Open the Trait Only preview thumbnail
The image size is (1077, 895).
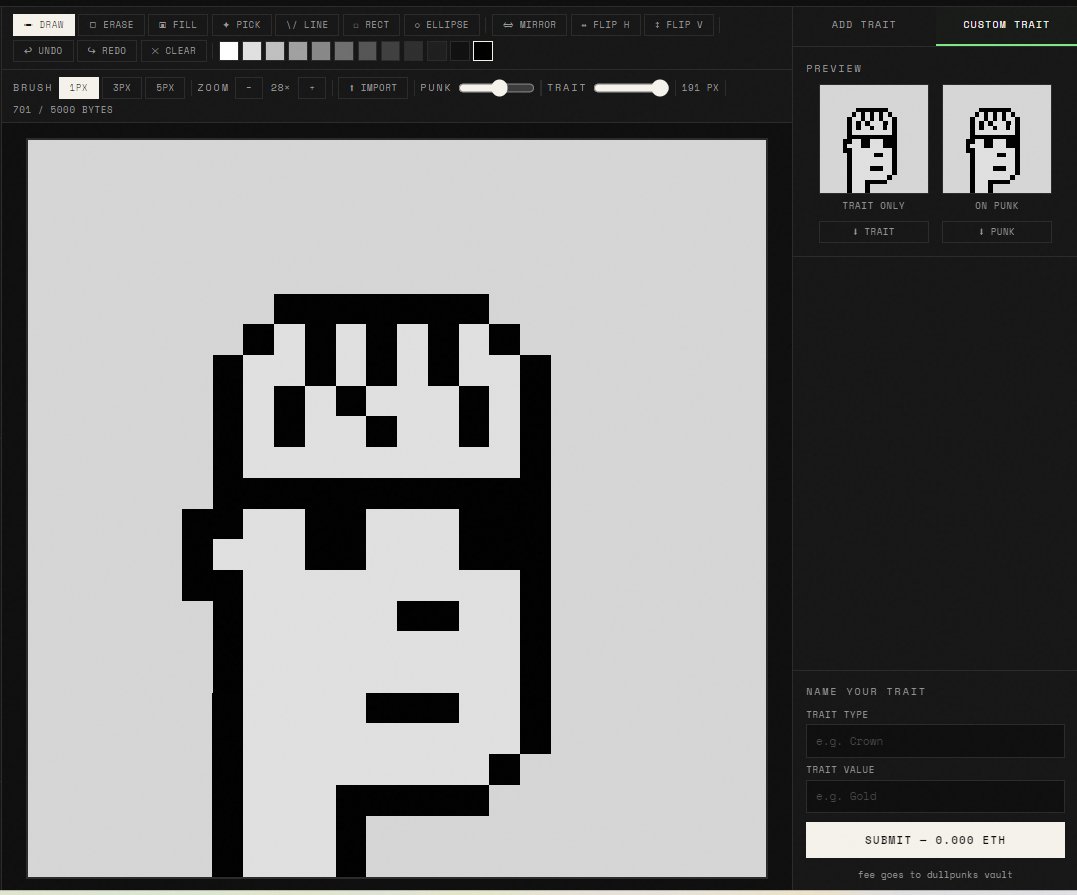(874, 139)
